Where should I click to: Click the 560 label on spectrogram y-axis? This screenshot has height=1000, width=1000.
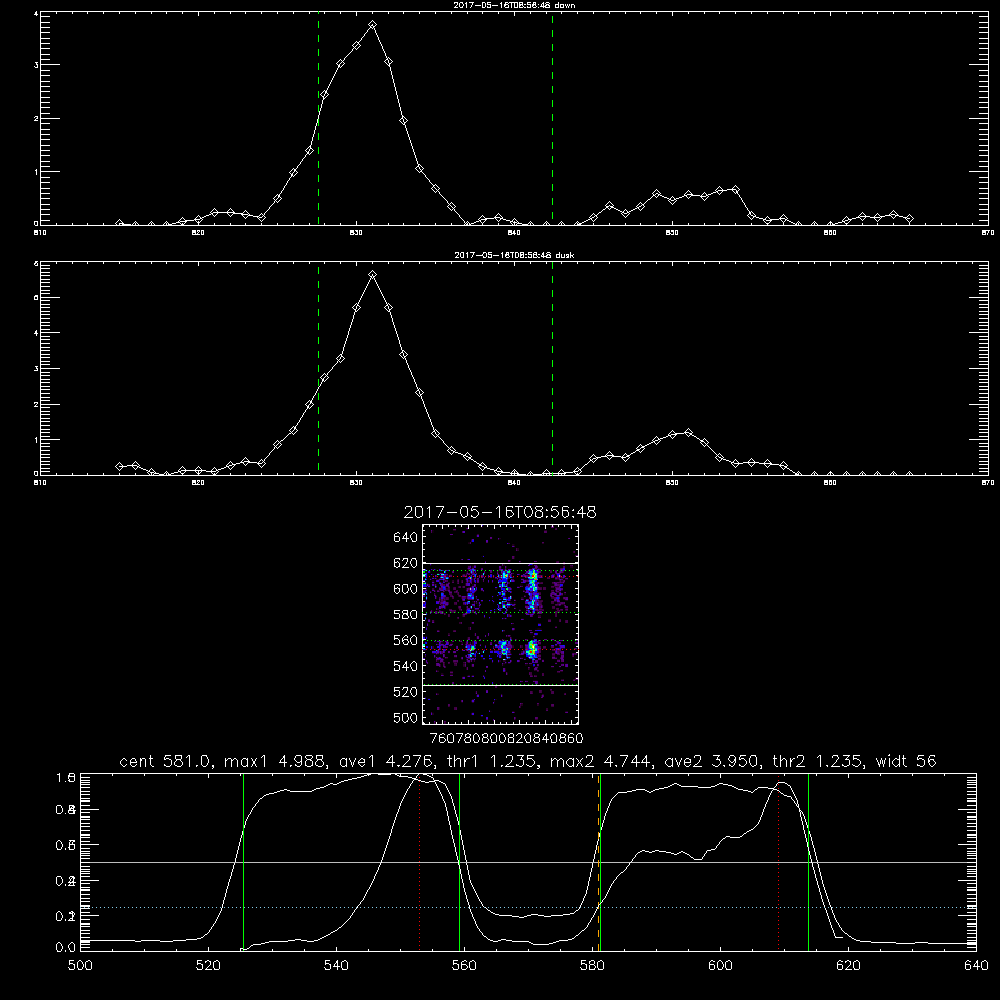(406, 640)
